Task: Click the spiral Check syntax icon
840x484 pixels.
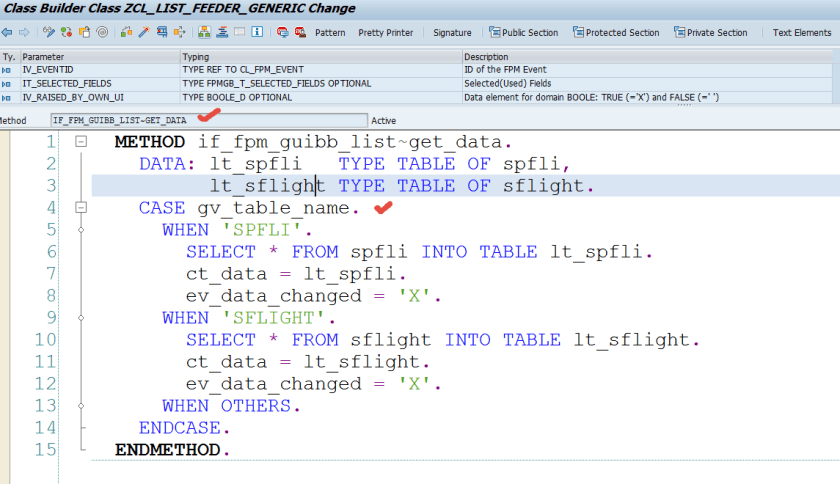Action: coord(103,32)
